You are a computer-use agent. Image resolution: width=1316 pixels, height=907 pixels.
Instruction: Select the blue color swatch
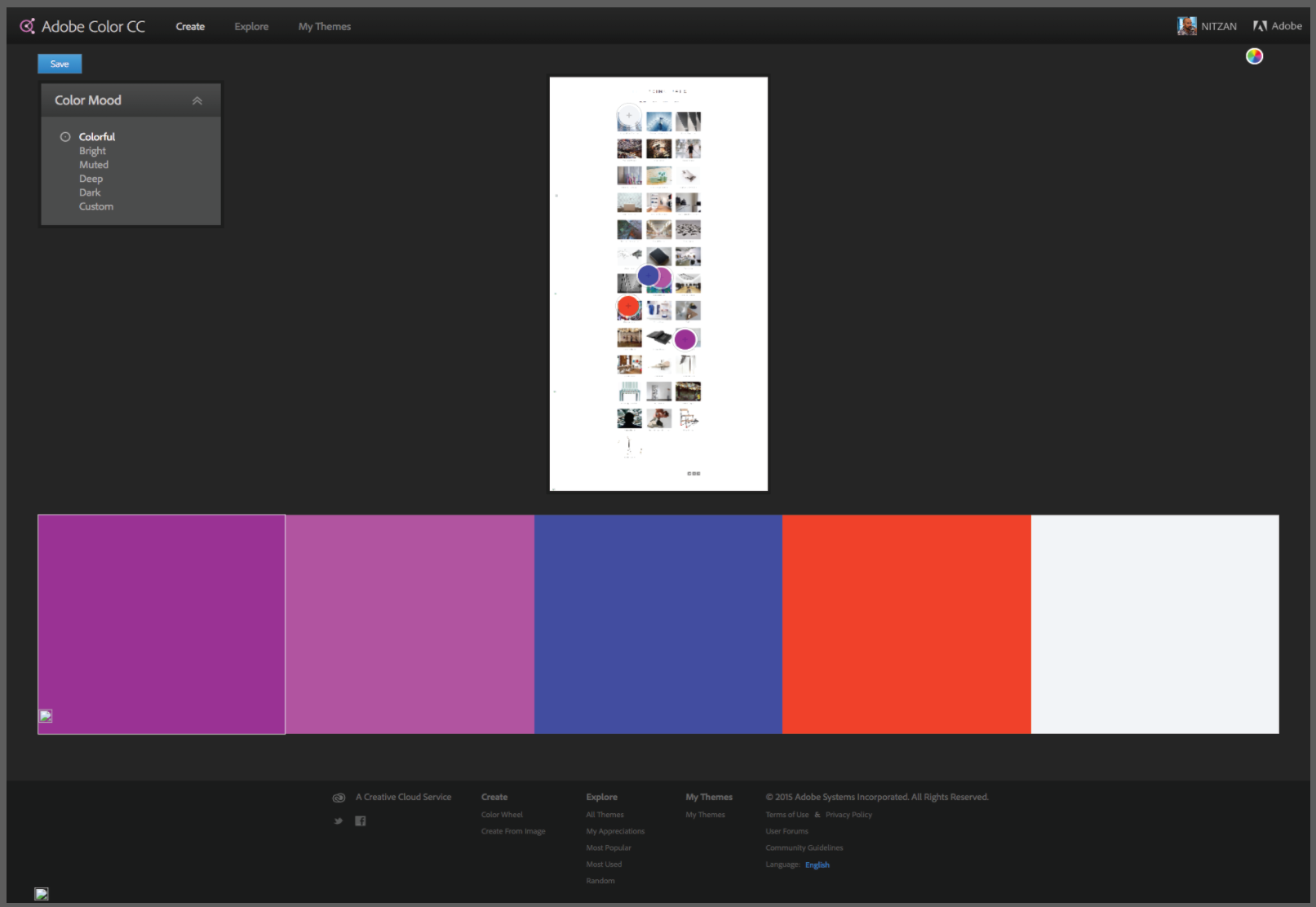(658, 624)
